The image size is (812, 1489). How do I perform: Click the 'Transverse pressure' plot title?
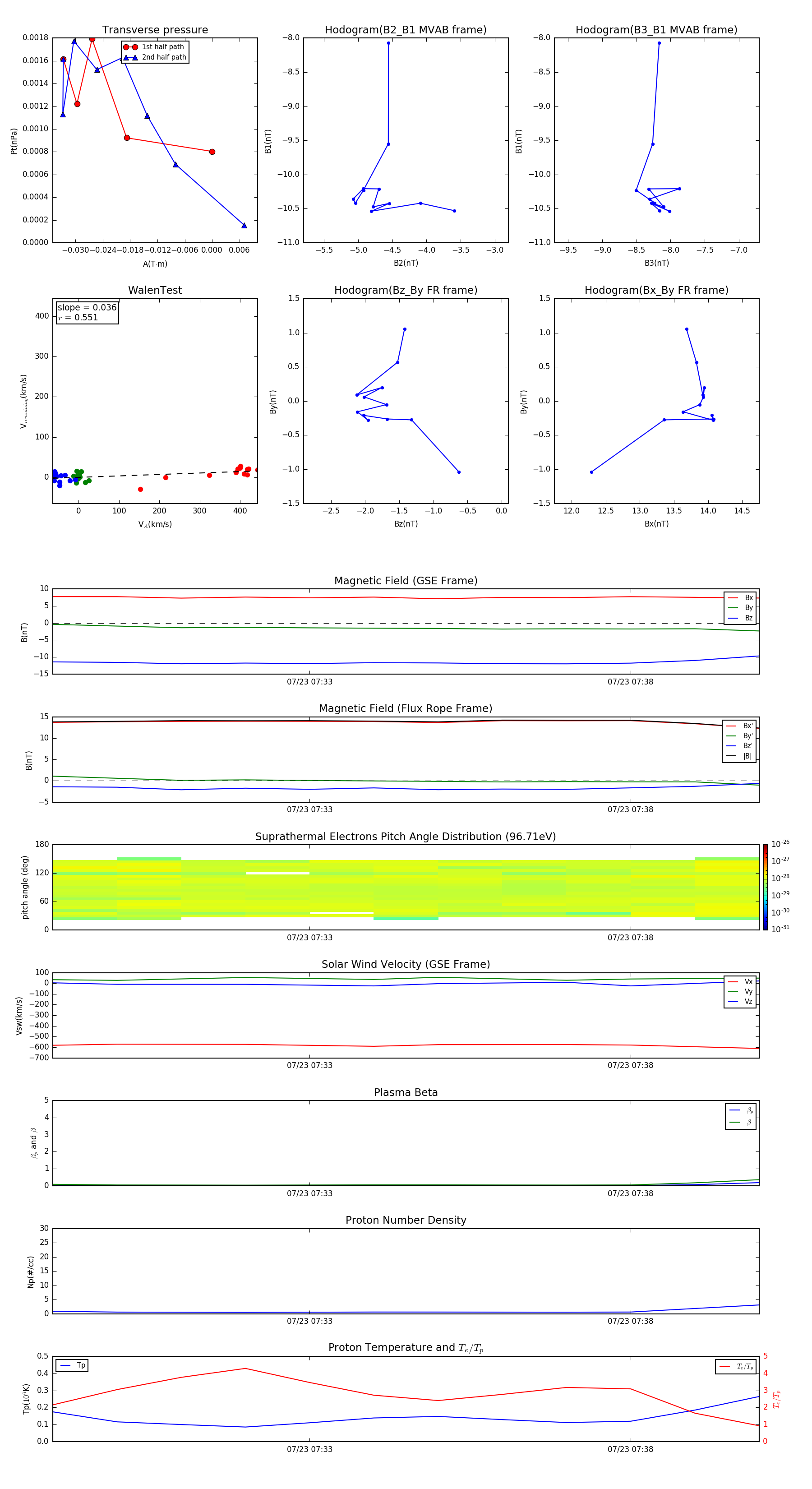coord(155,30)
